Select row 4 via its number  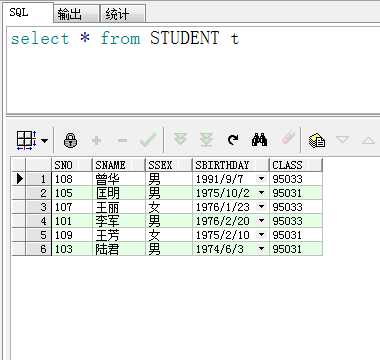click(x=38, y=221)
